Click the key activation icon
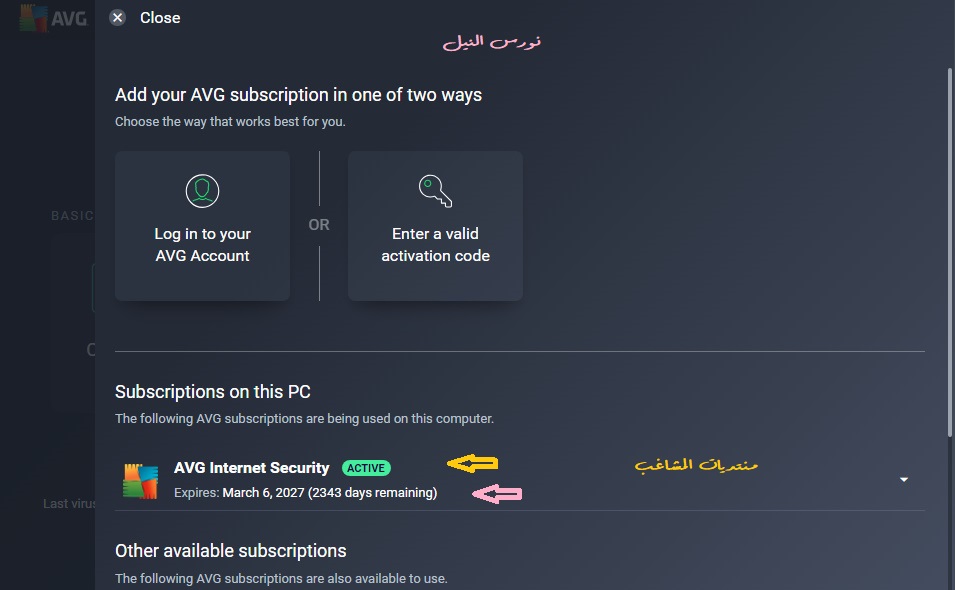 (435, 190)
